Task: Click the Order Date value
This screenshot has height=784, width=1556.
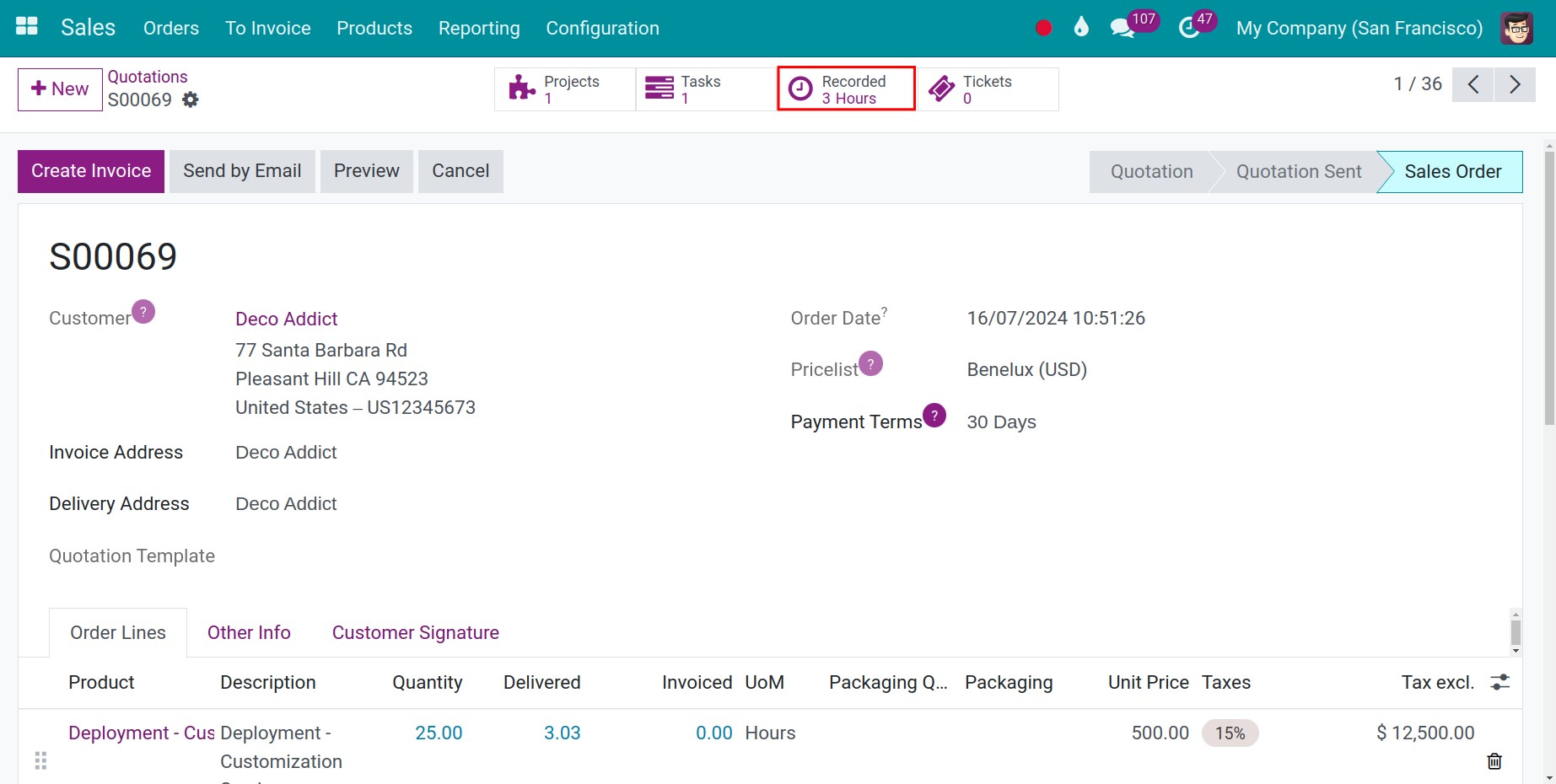Action: point(1056,319)
